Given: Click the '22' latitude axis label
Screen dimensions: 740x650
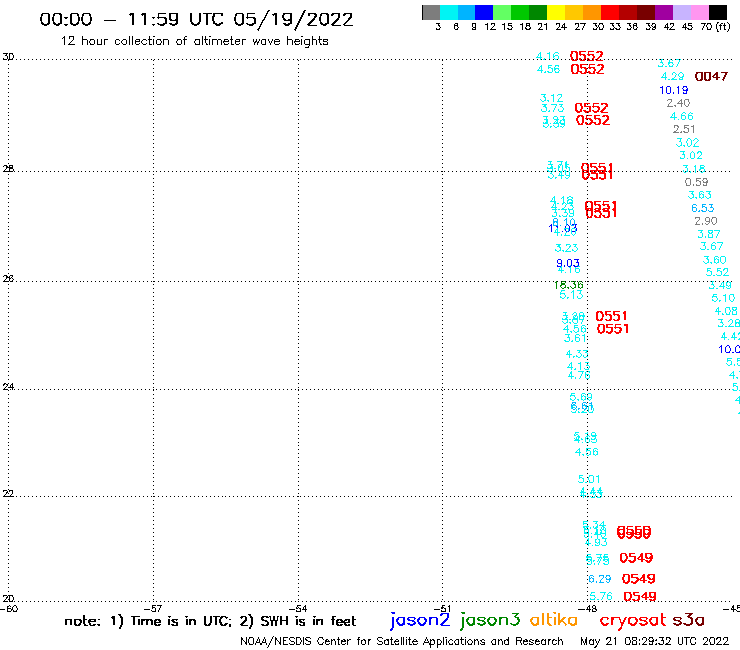Looking at the screenshot, I should coord(8,493).
